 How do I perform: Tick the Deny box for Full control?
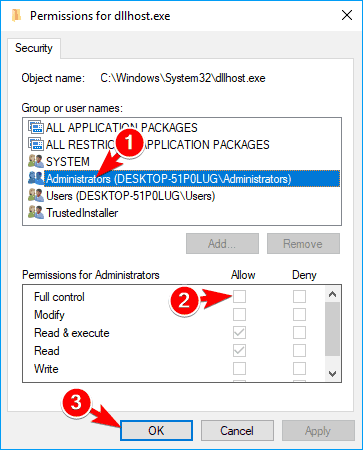pos(299,296)
